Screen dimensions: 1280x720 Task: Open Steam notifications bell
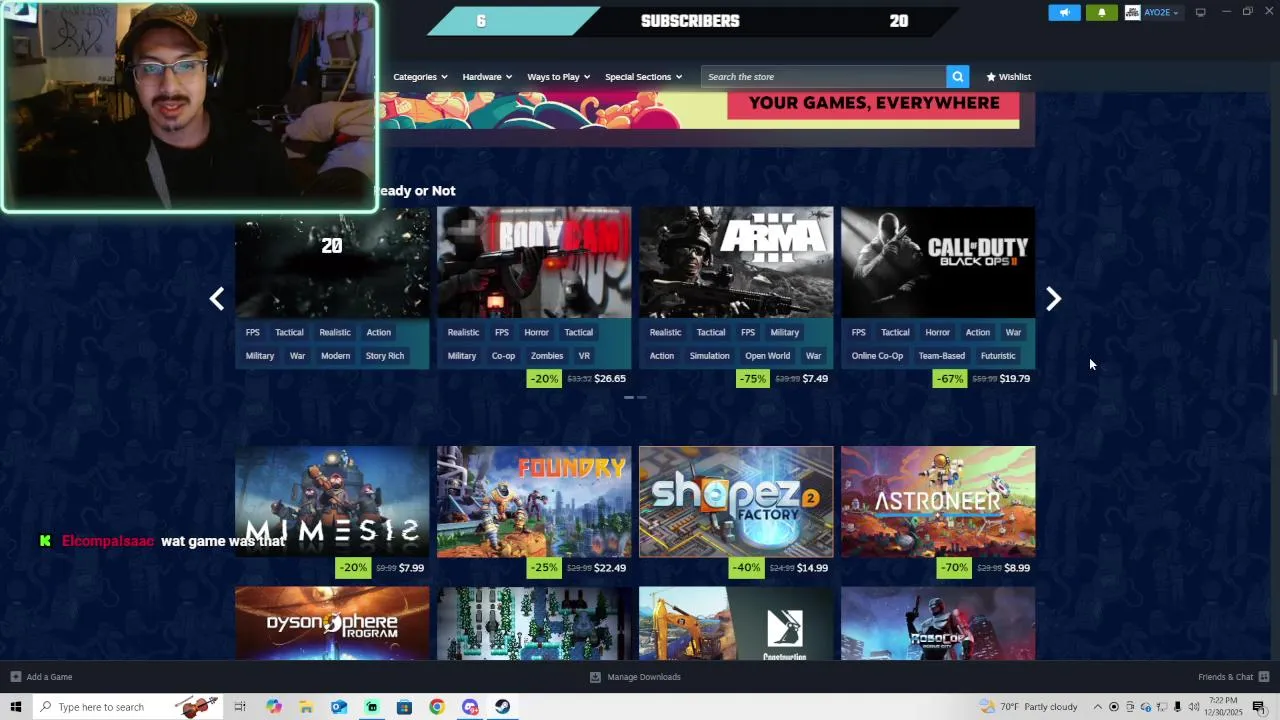(x=1102, y=12)
